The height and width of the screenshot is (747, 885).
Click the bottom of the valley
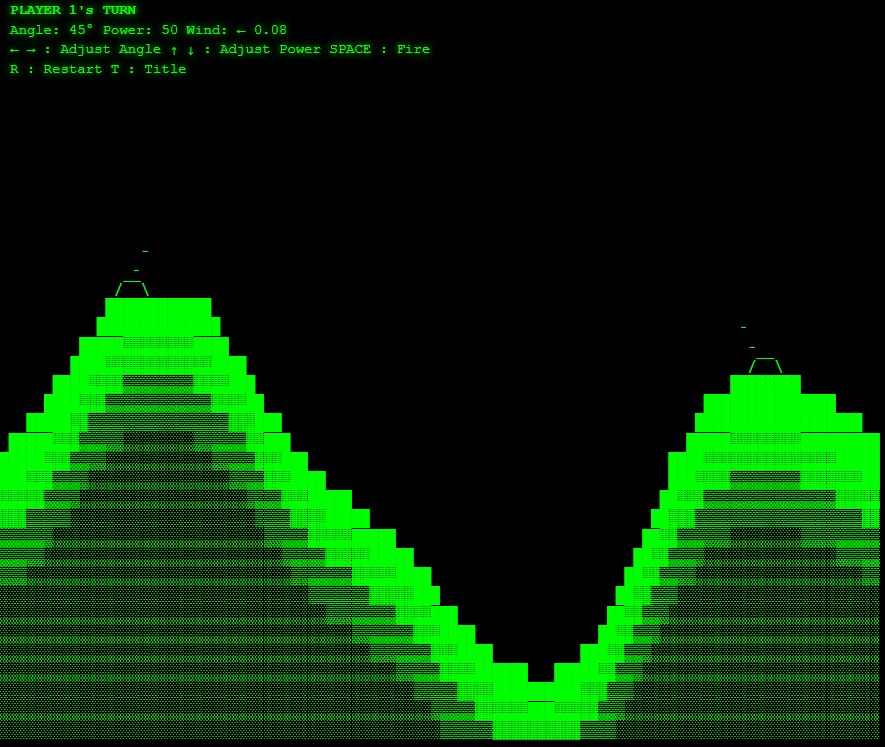click(540, 692)
